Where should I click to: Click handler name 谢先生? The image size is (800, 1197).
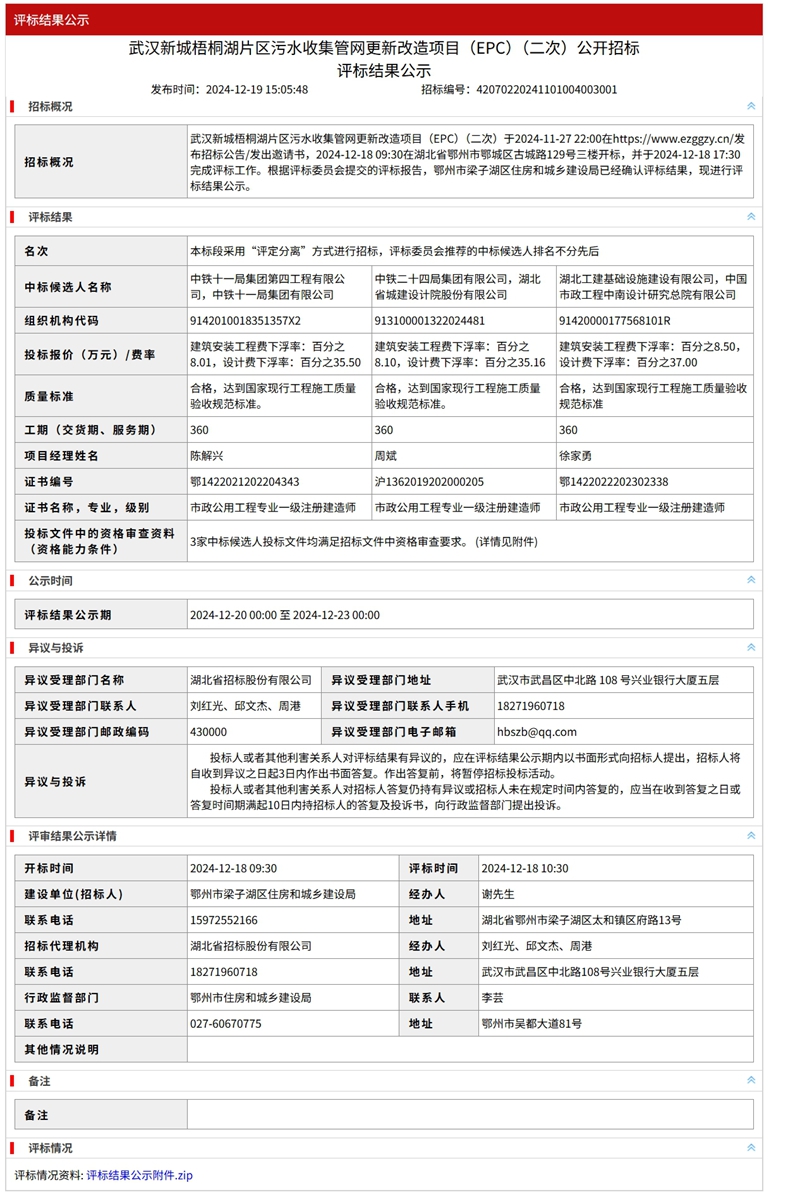(x=498, y=894)
